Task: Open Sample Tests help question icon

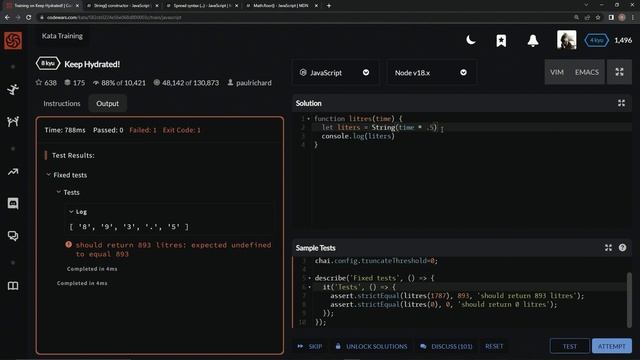Action: coord(622,248)
